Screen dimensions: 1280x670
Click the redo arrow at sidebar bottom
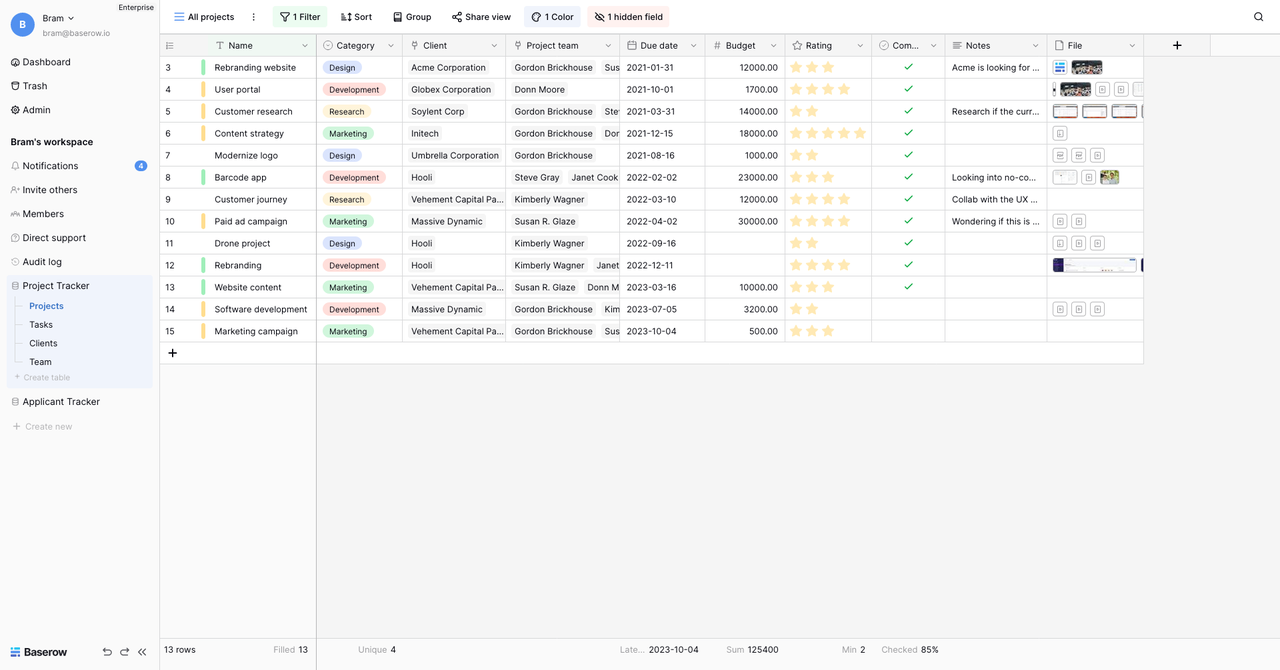click(x=125, y=652)
